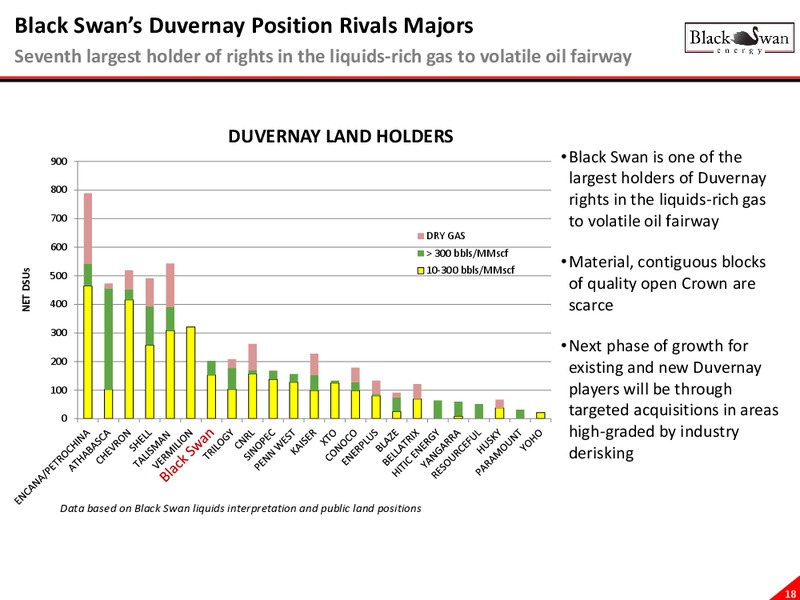The height and width of the screenshot is (600, 800).
Task: Click the CHEVRON axis label
Action: [115, 446]
